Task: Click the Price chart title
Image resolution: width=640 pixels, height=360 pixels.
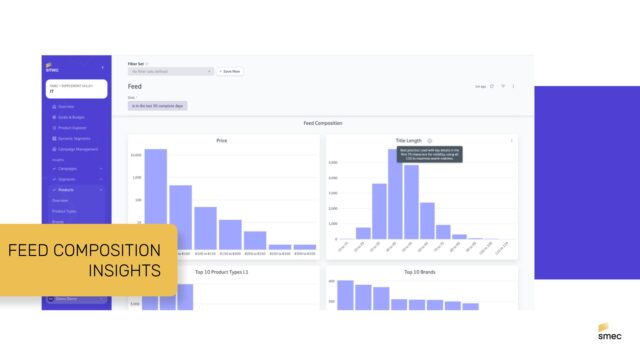Action: pos(222,140)
